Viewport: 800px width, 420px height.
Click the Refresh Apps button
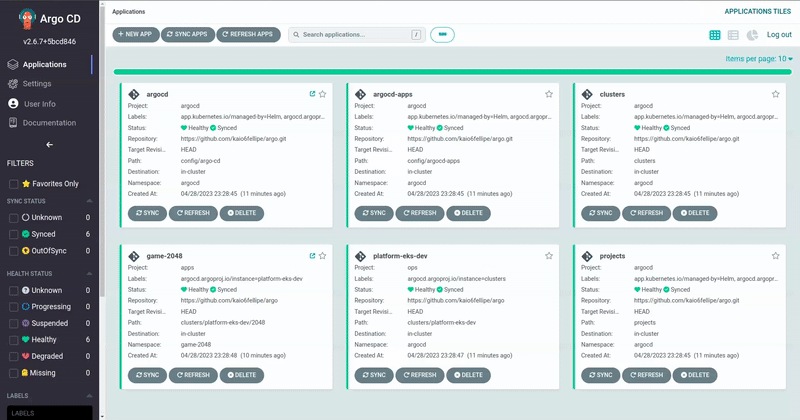click(248, 34)
